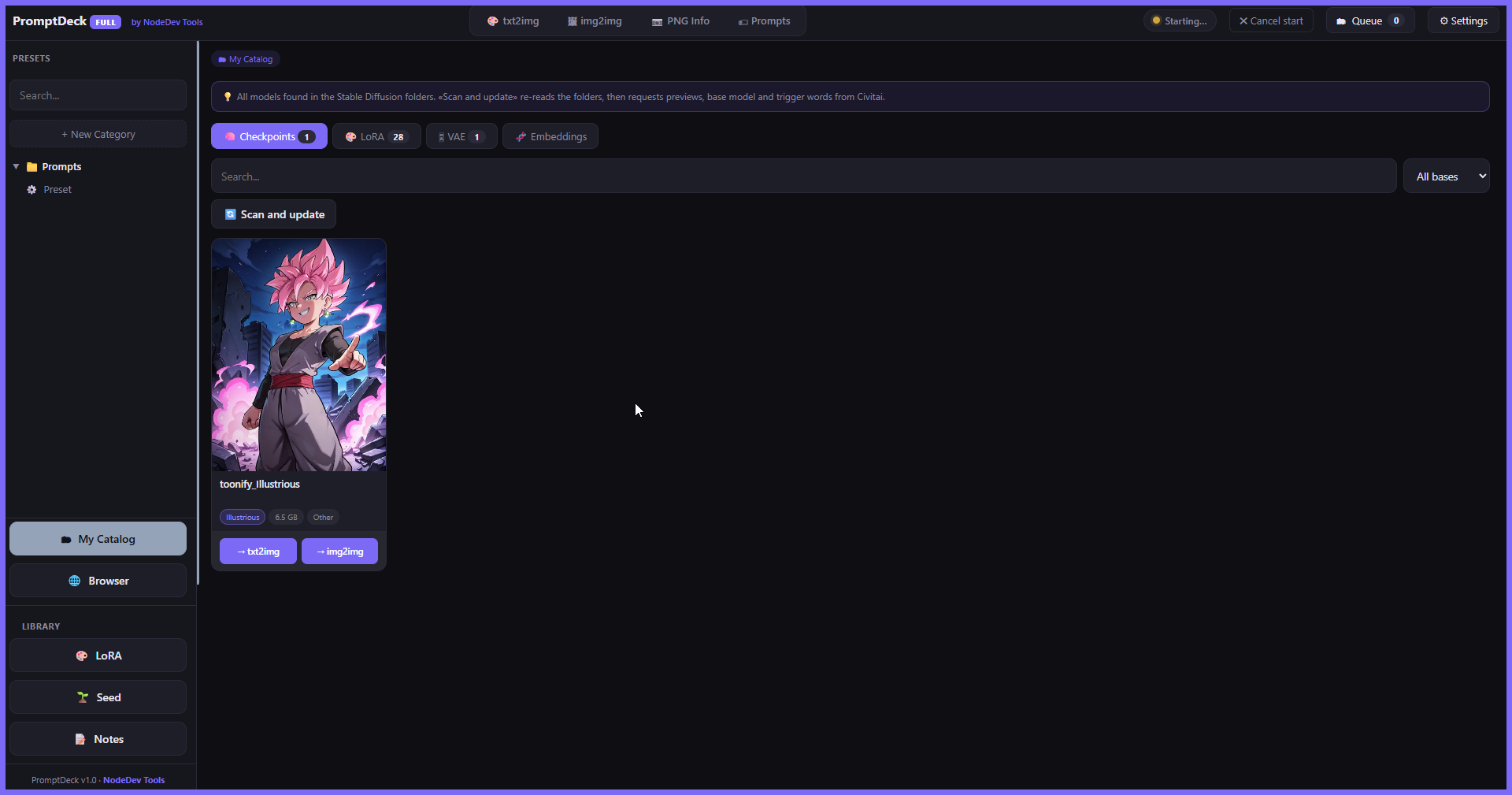Viewport: 1512px width, 795px height.
Task: Click the Preset gear icon
Action: [x=31, y=190]
